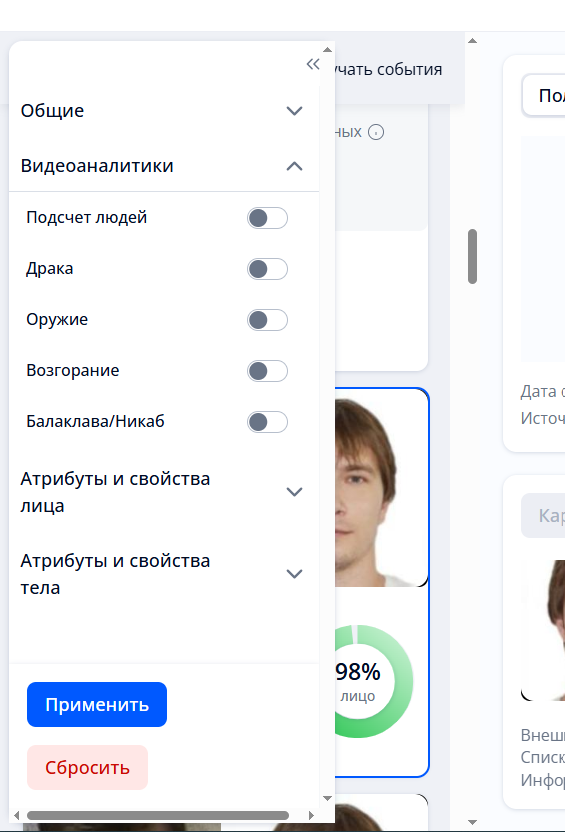
Task: Collapse the Видеоаналитики section
Action: [294, 166]
